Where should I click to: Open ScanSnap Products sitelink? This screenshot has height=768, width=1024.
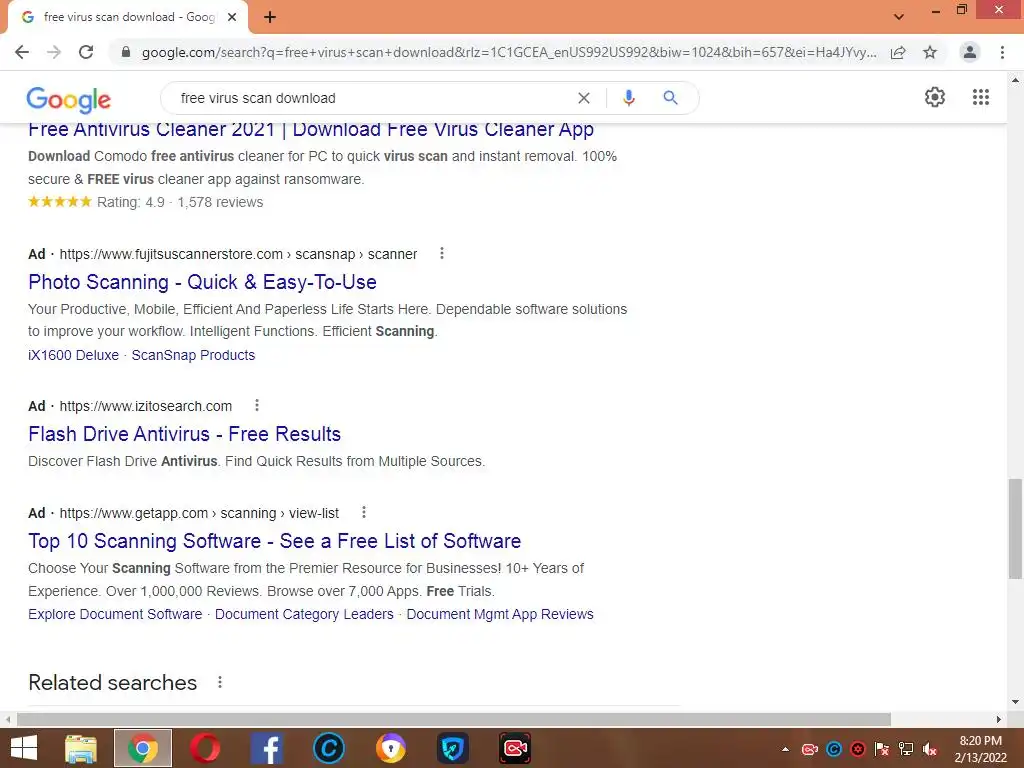pos(193,355)
